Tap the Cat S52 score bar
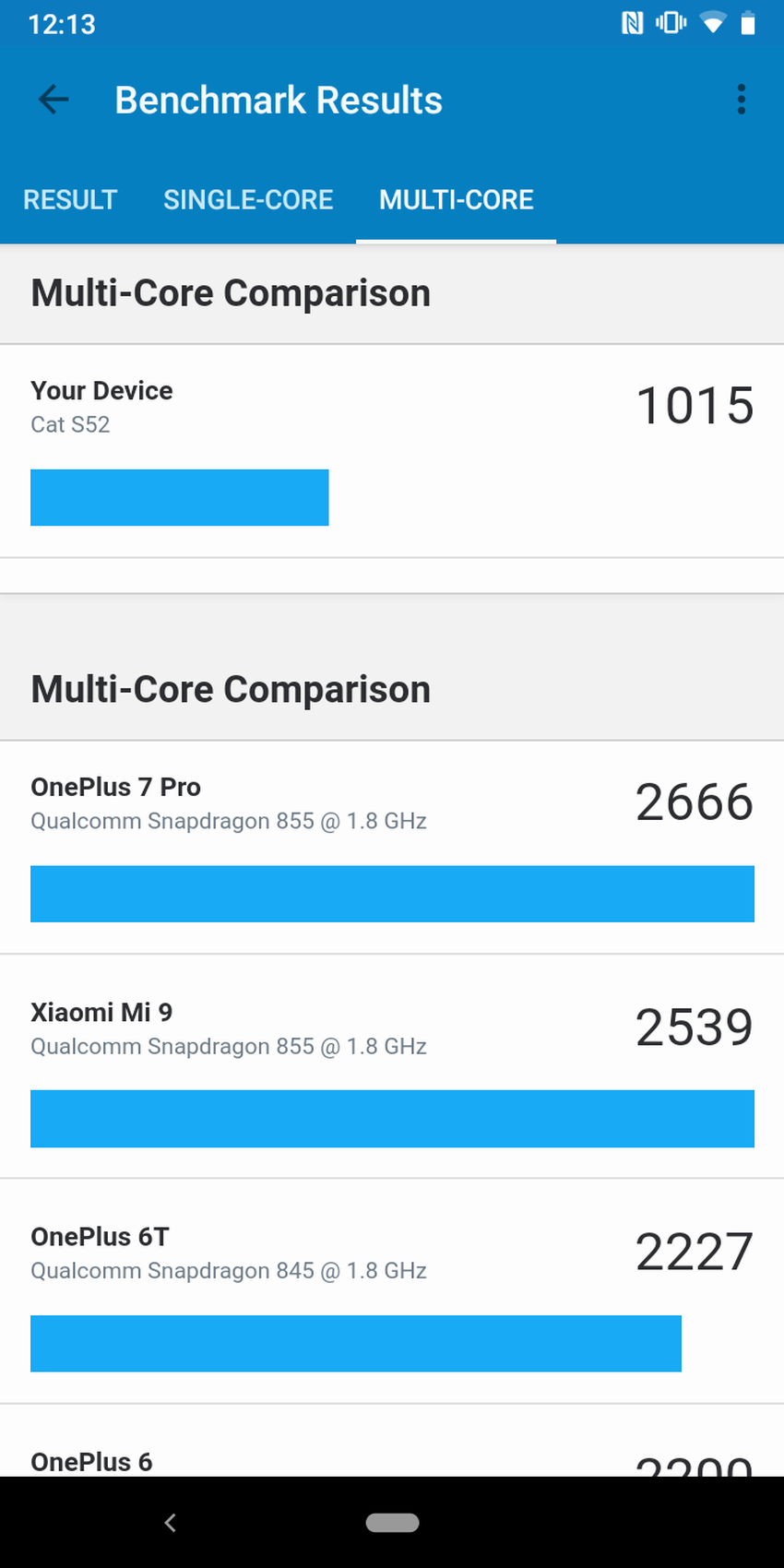Screen dimensions: 784x1568 180,498
